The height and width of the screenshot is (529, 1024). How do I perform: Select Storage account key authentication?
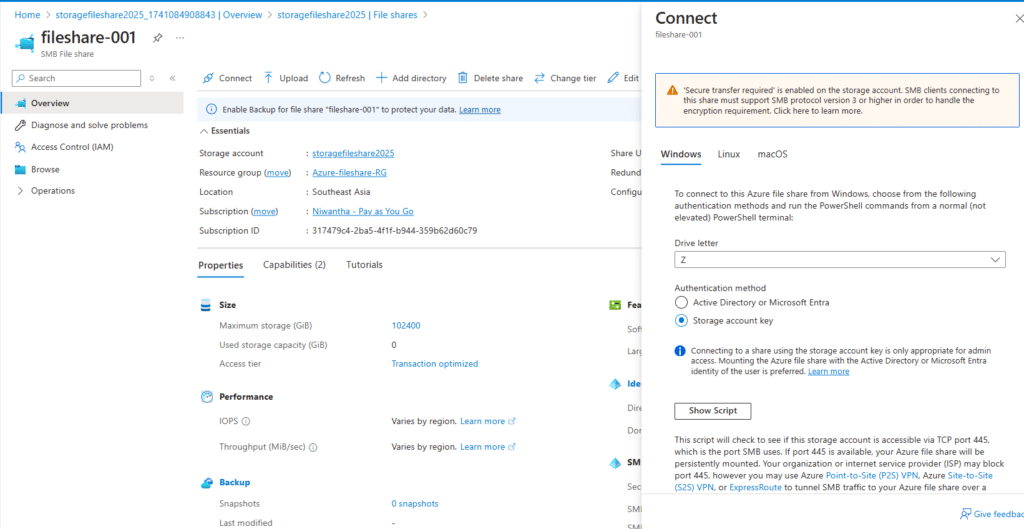pos(682,321)
